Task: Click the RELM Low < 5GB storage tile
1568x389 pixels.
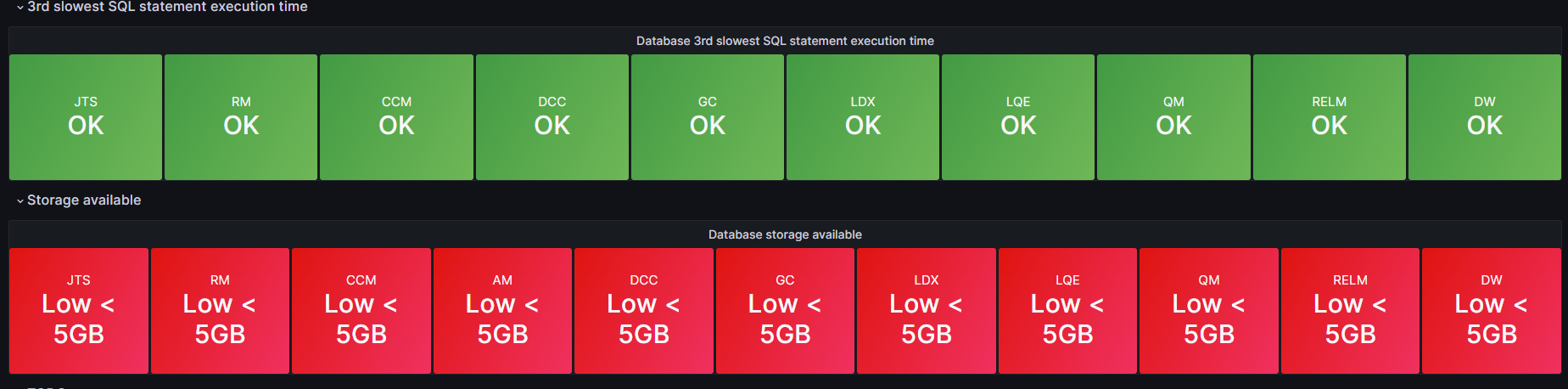Action: click(x=1350, y=311)
